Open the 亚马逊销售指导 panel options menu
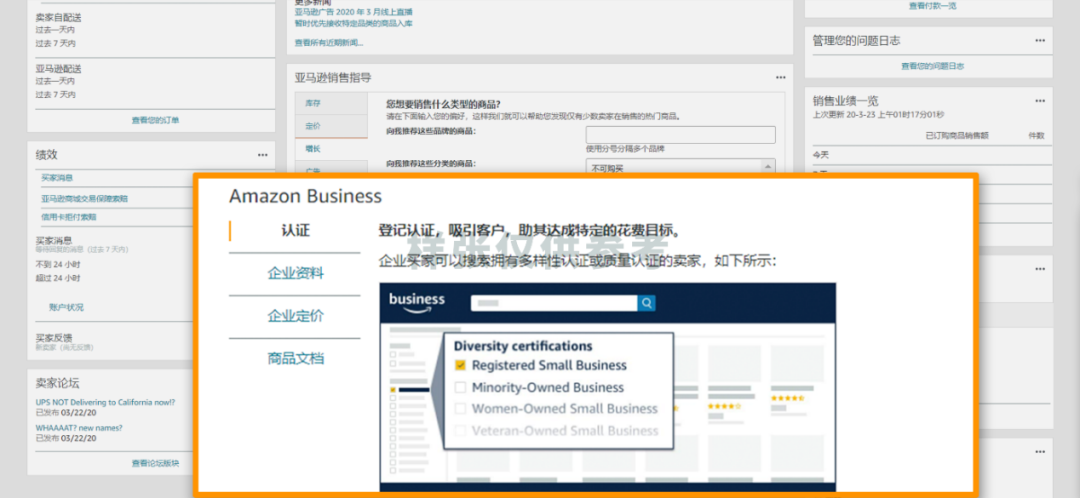 (780, 78)
